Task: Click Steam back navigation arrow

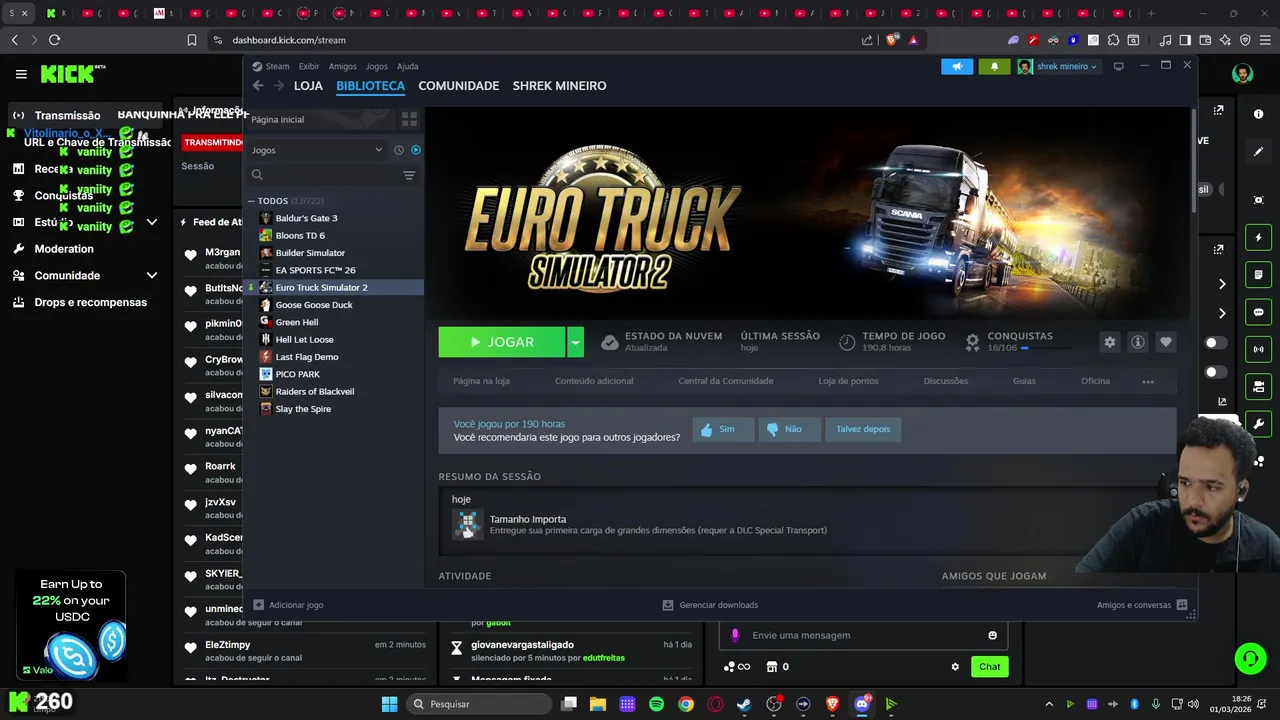Action: point(258,86)
